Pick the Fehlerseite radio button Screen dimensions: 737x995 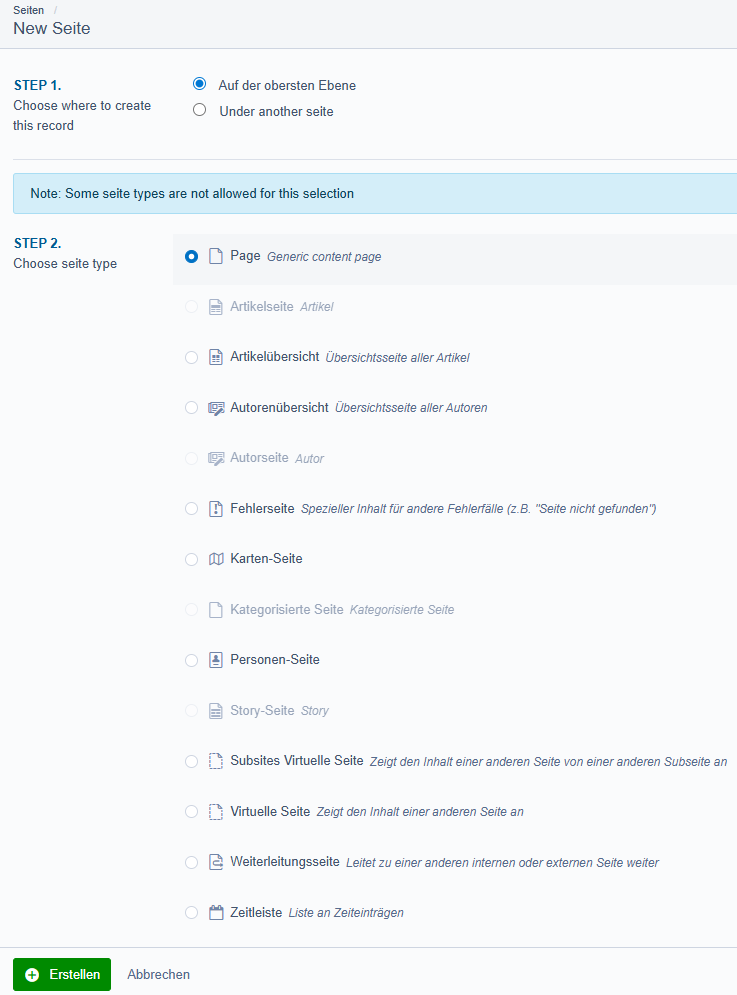tap(192, 509)
